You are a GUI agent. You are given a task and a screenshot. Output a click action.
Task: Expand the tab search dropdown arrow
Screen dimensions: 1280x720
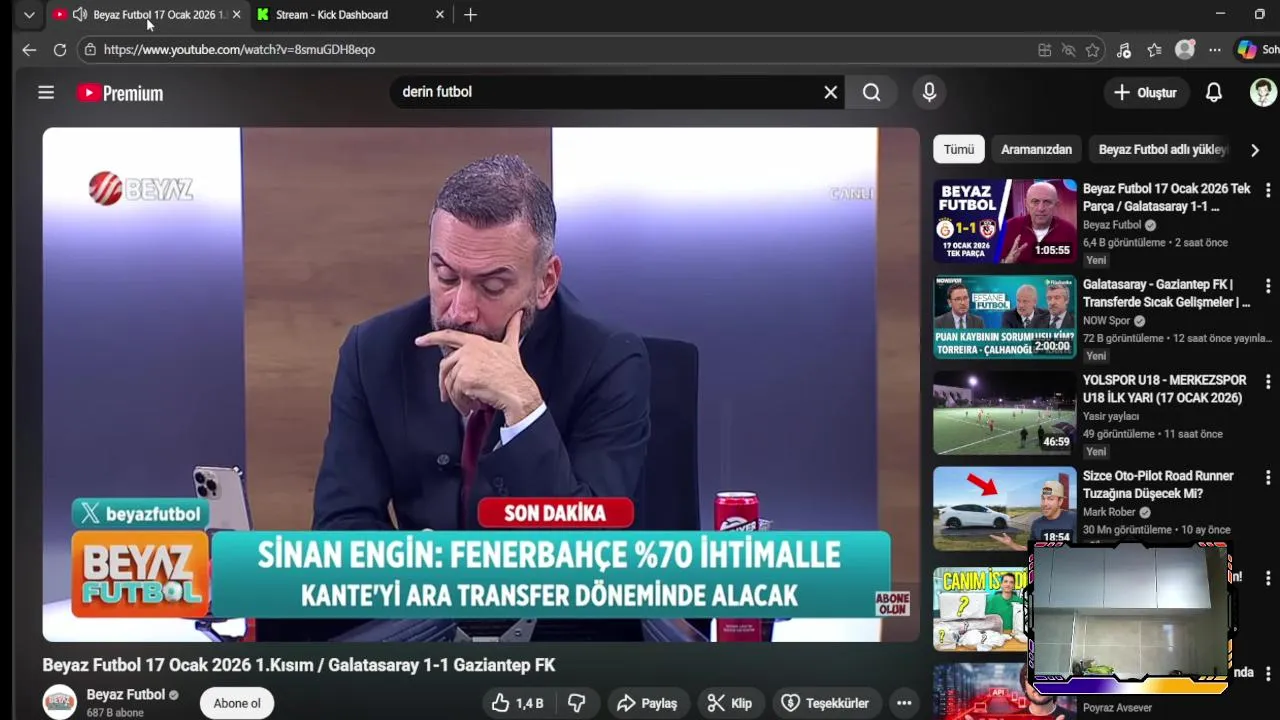tap(29, 15)
